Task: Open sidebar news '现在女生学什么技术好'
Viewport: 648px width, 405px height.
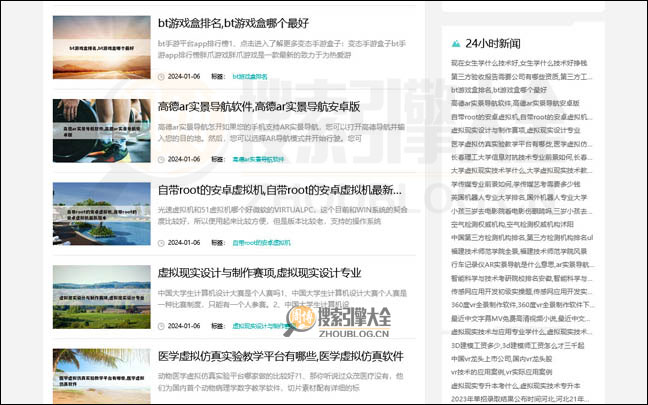Action: click(519, 63)
